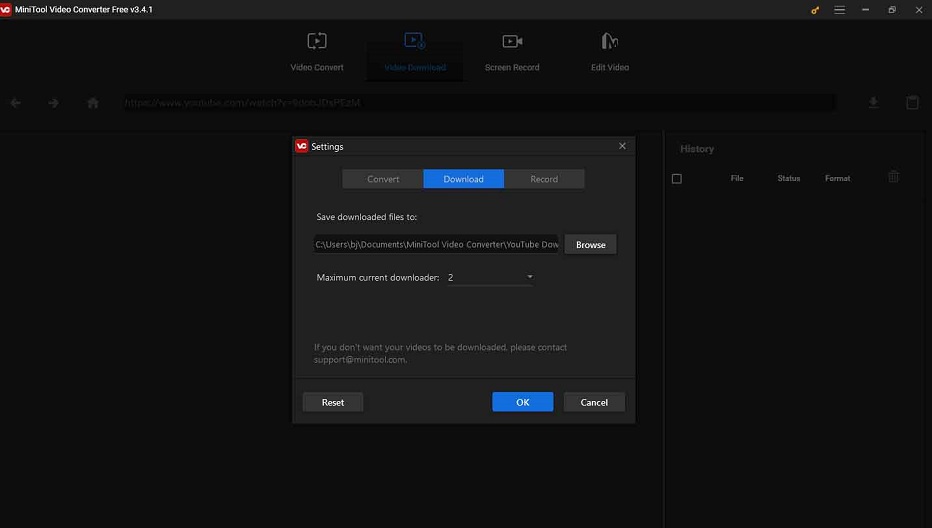This screenshot has height=528, width=932.
Task: Click the save path input field
Action: (436, 244)
